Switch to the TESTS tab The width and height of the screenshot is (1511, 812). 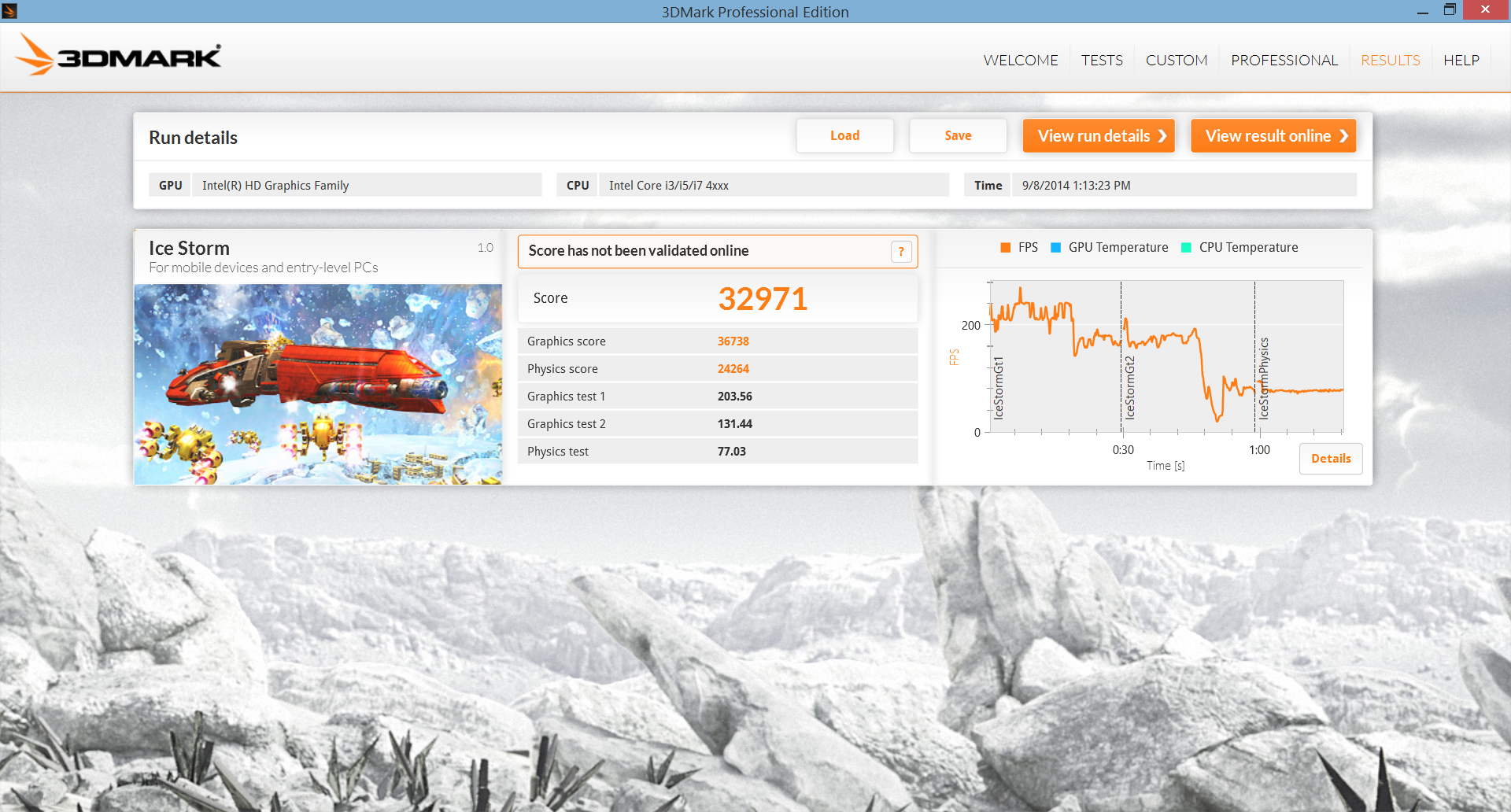[x=1102, y=61]
